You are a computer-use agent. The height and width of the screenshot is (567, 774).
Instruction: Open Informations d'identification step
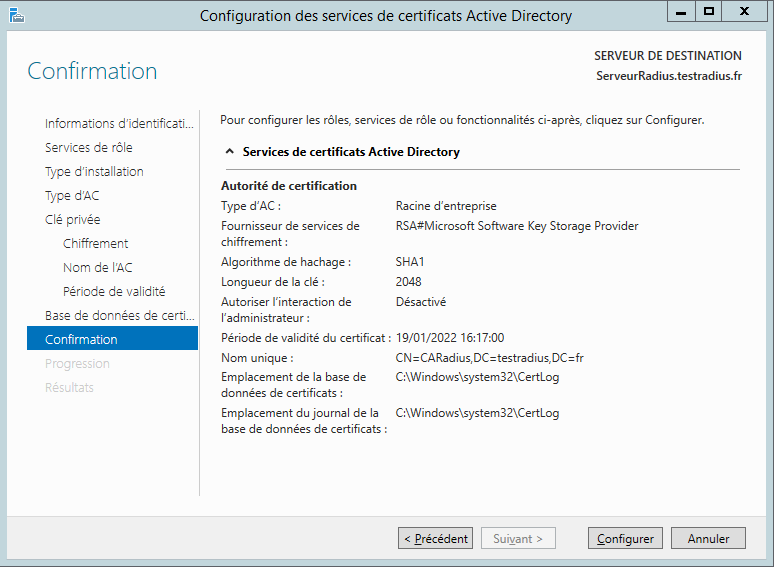tap(119, 123)
